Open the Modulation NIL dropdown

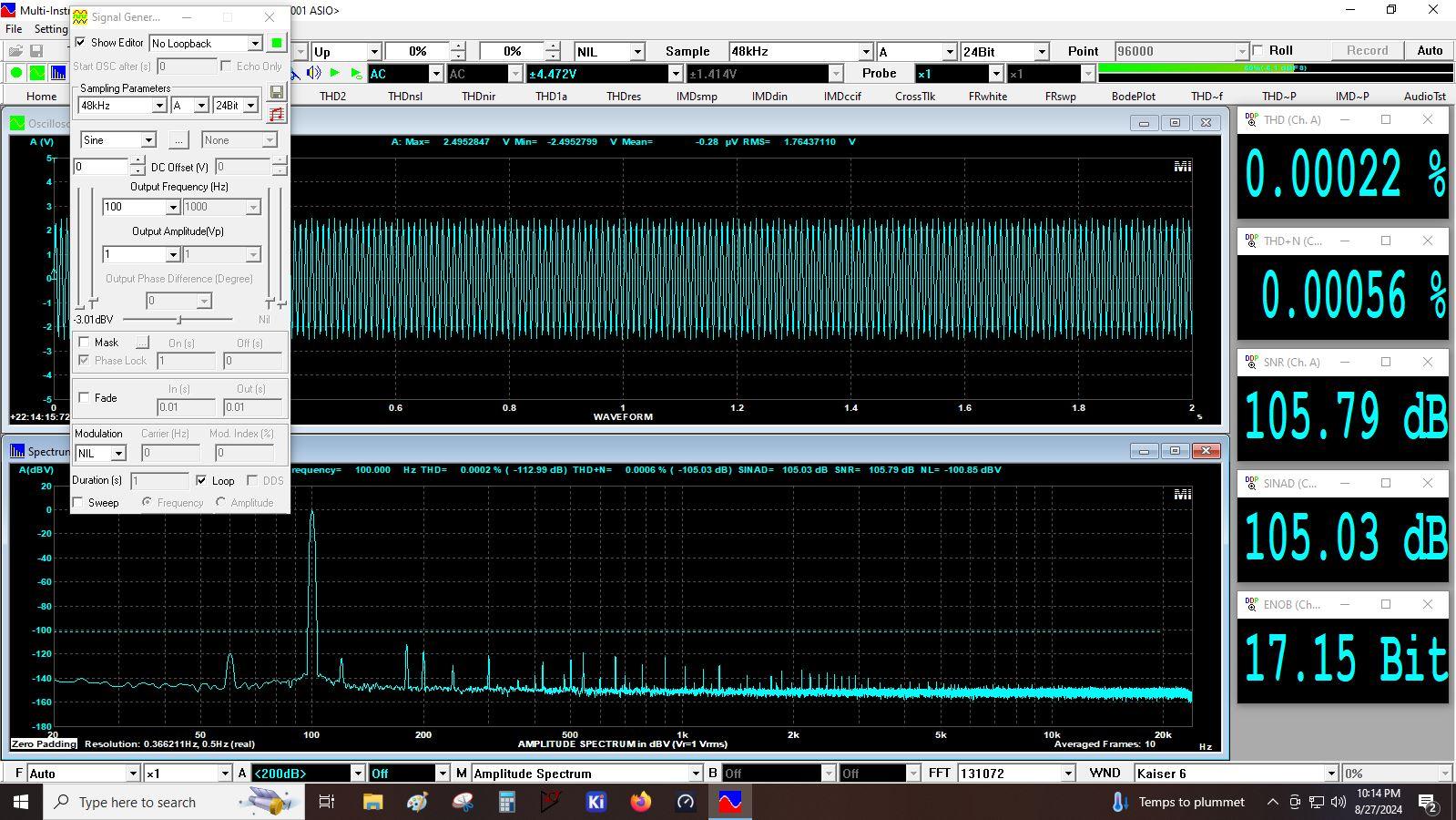coord(118,453)
